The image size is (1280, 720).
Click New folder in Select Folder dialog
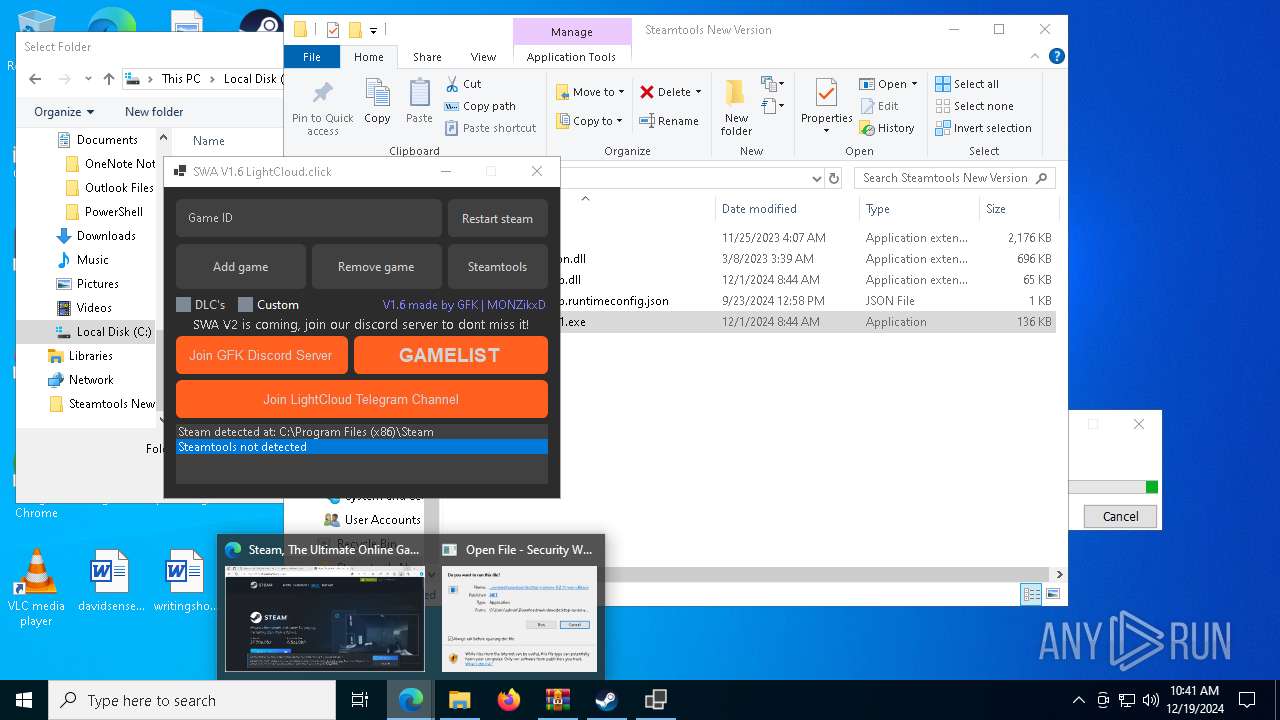[x=154, y=112]
